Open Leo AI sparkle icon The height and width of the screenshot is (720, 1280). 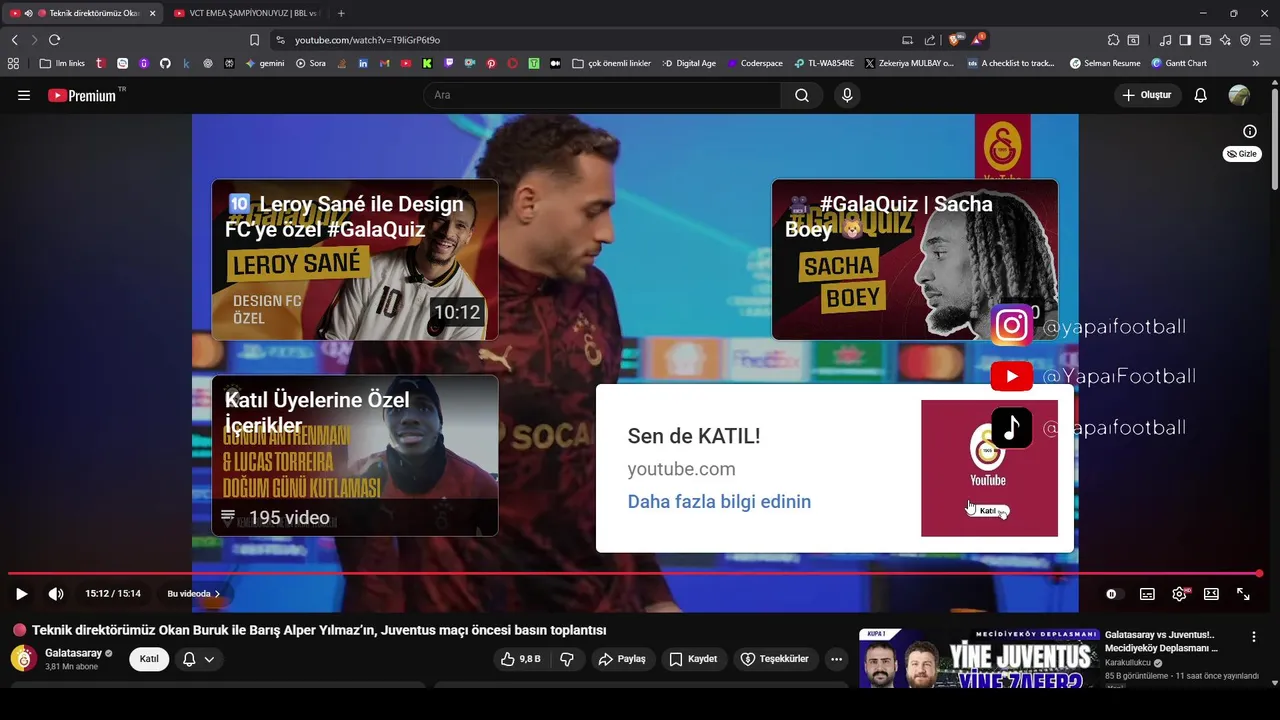tap(1225, 40)
